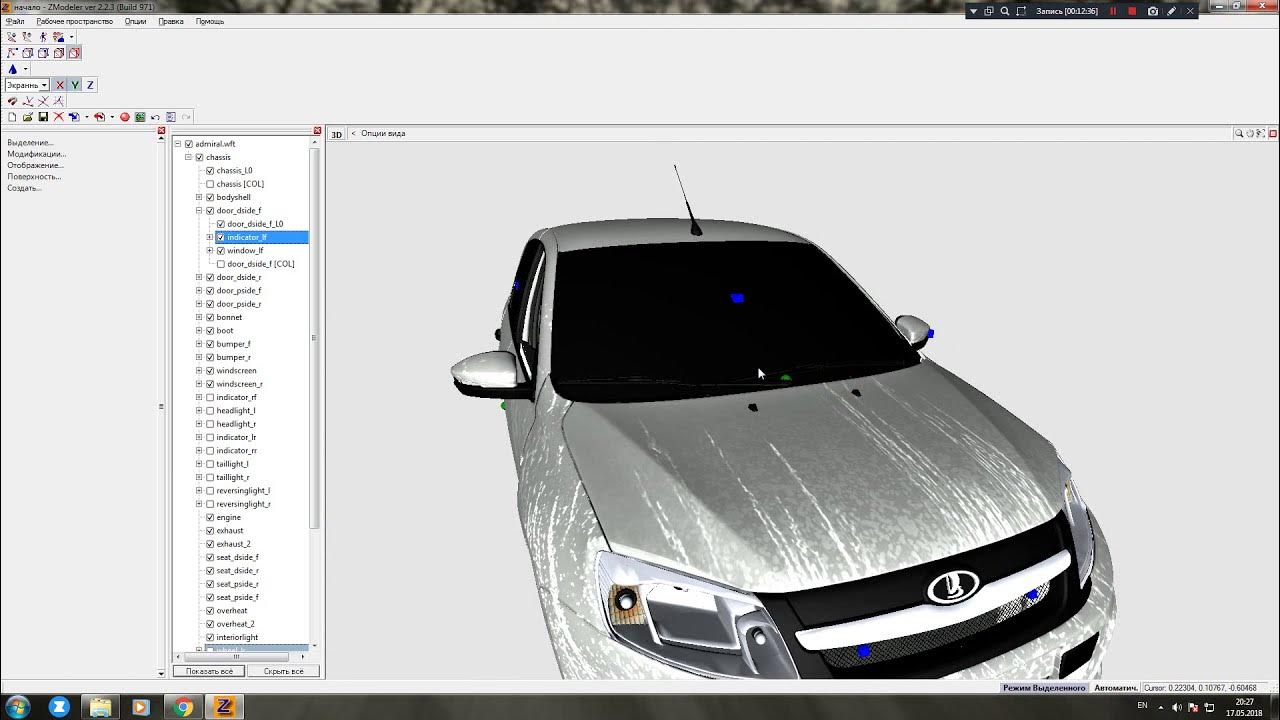Click the Модификации... command panel entry
The width and height of the screenshot is (1280, 720).
pos(37,154)
